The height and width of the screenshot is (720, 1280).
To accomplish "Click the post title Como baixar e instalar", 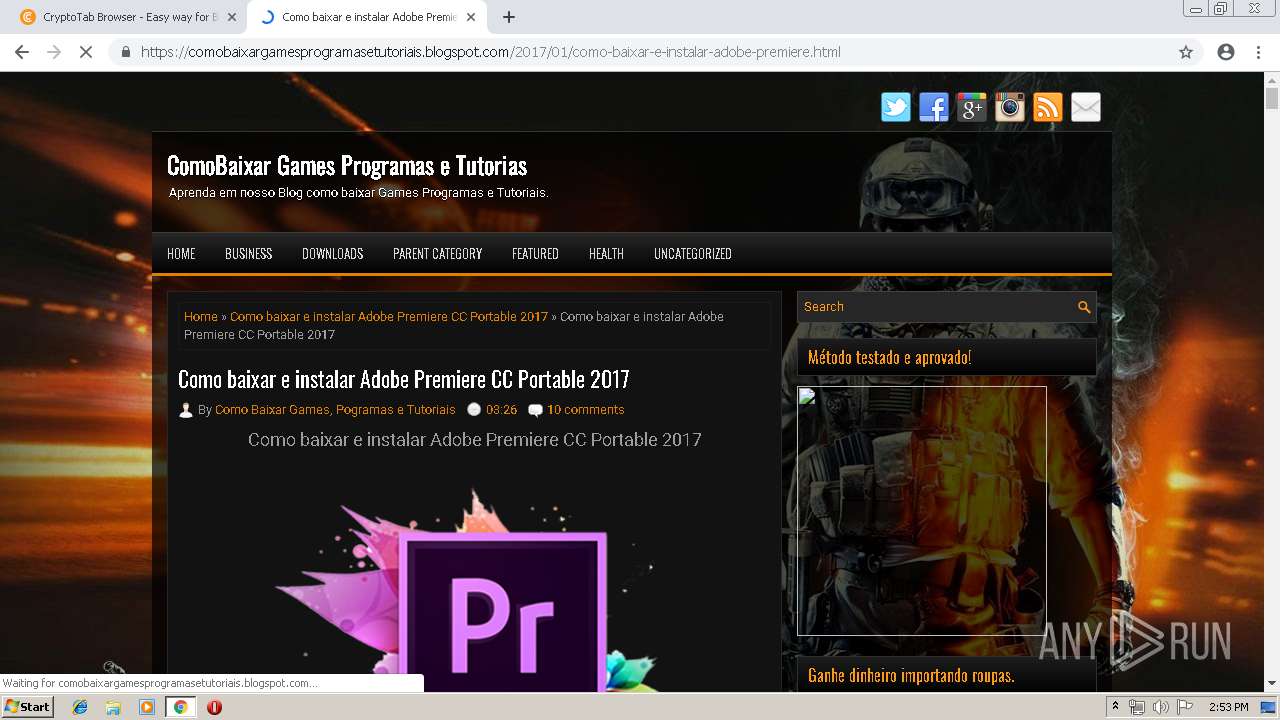I will click(x=404, y=379).
